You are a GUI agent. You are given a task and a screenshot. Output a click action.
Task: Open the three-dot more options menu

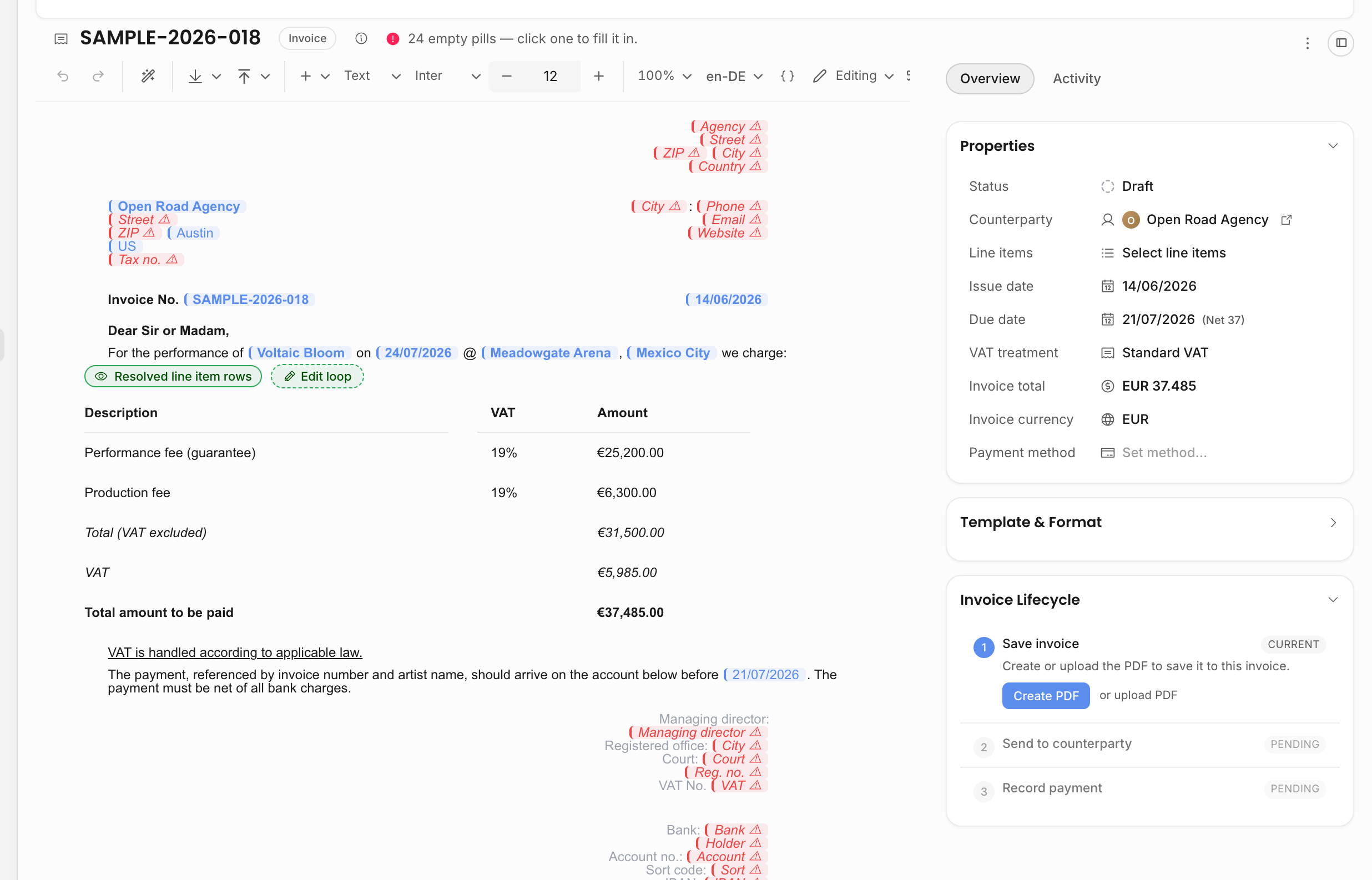click(x=1307, y=43)
